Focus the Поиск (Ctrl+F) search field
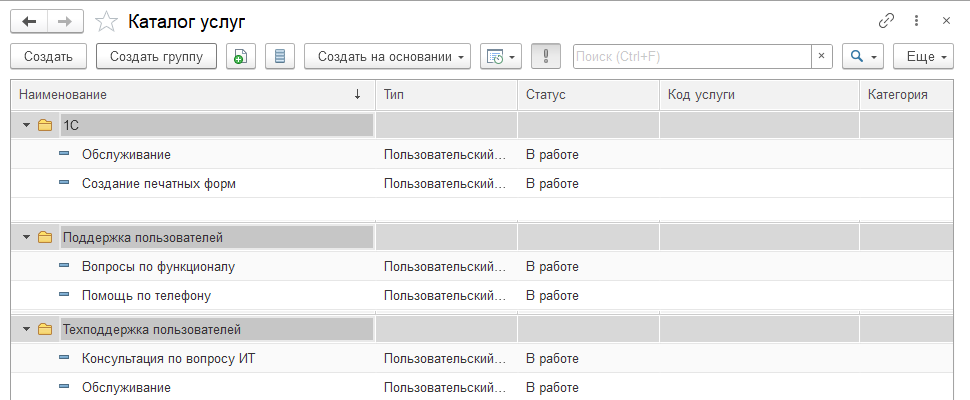This screenshot has height=400, width=970. click(x=693, y=56)
